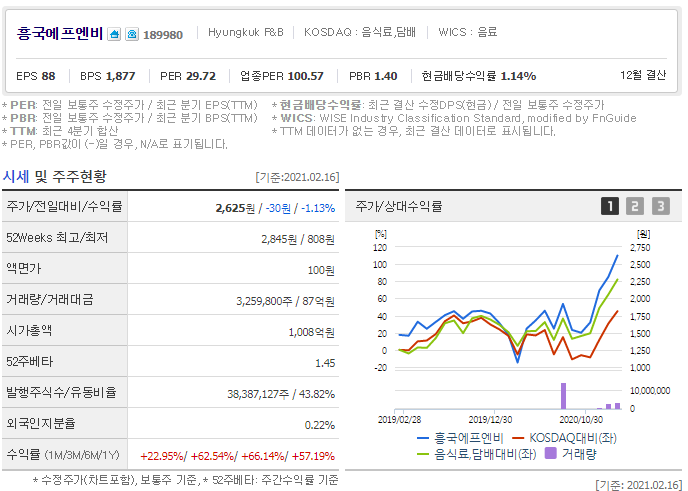Click the 주가/전일대비/수익률 row label
Viewport: 688px width, 491px height.
(64, 206)
